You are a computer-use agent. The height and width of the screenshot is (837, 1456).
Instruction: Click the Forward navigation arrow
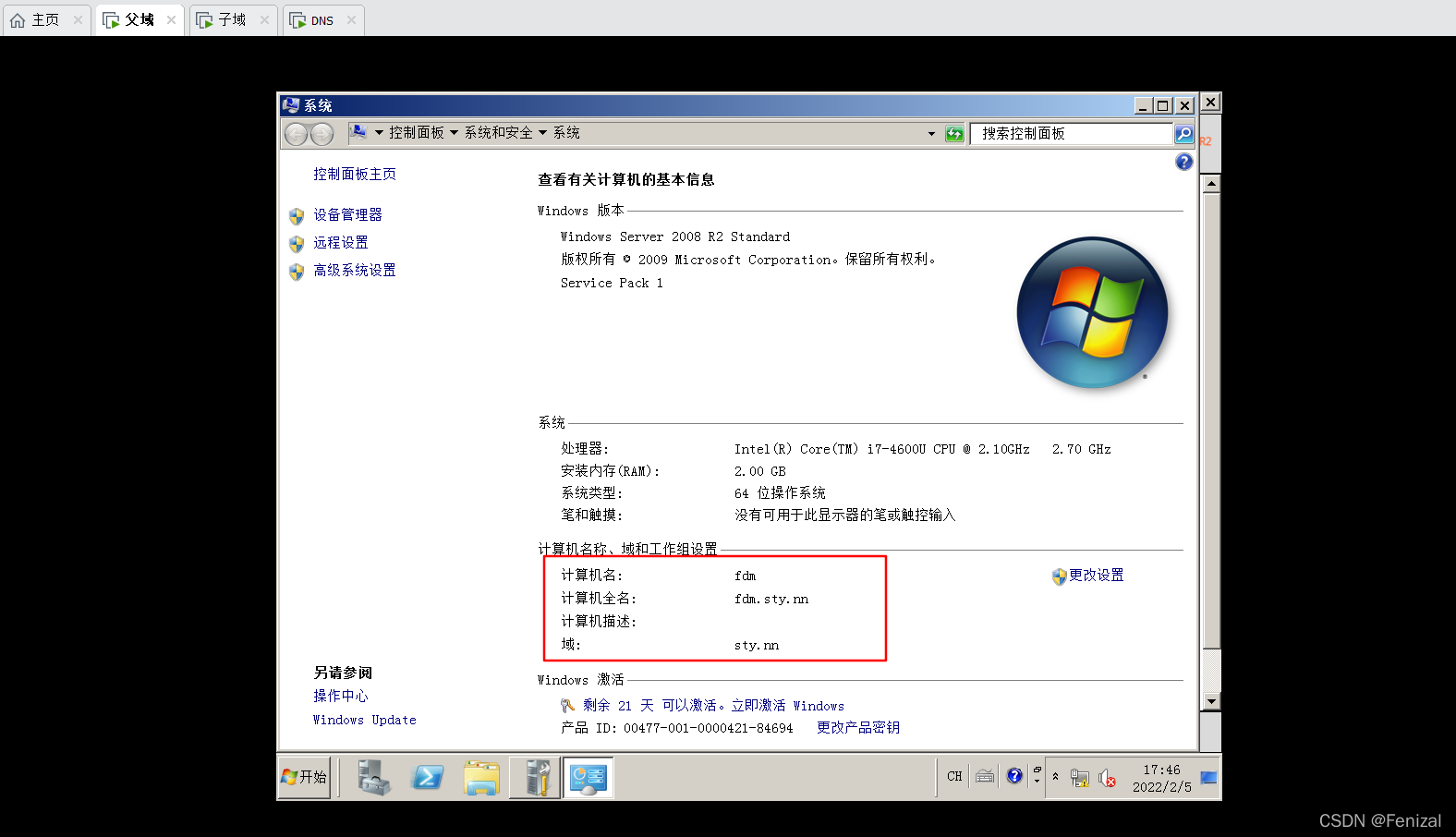322,134
